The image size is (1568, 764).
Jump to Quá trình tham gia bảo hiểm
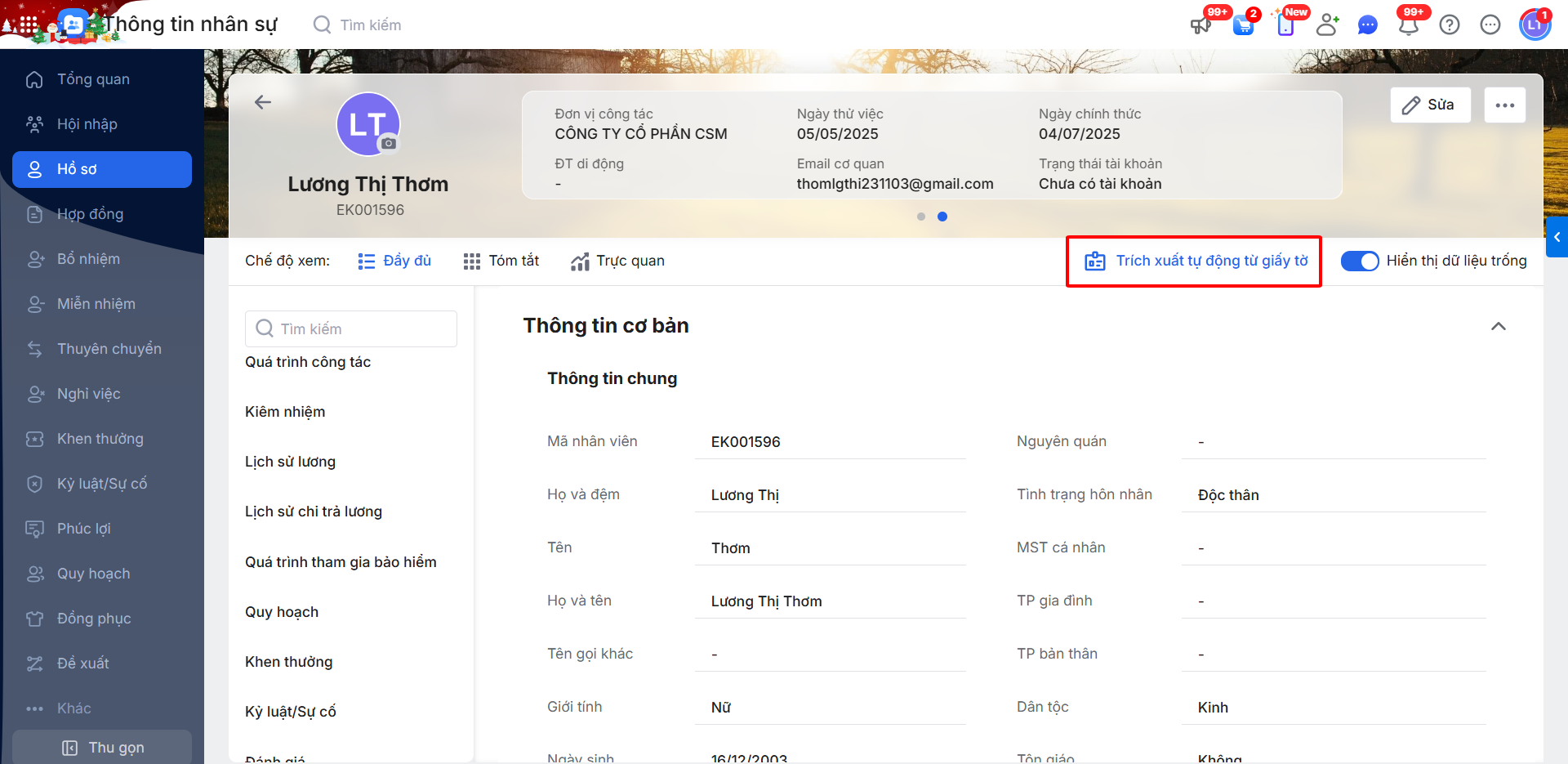coord(341,562)
